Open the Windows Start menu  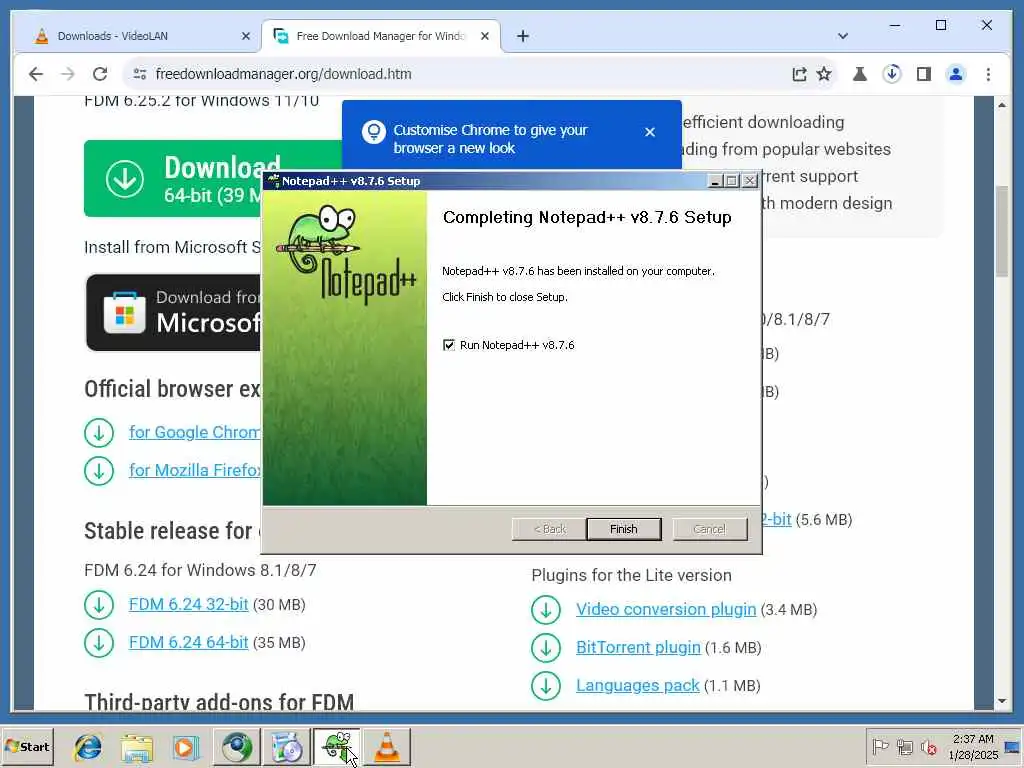27,747
